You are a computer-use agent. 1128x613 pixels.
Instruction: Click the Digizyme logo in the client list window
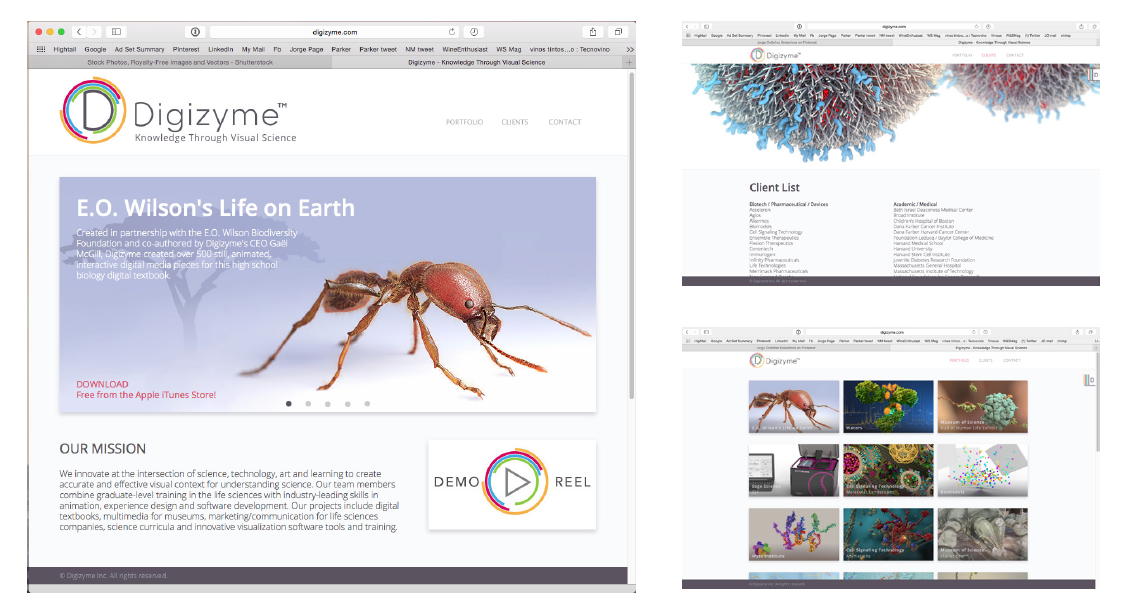click(x=775, y=55)
